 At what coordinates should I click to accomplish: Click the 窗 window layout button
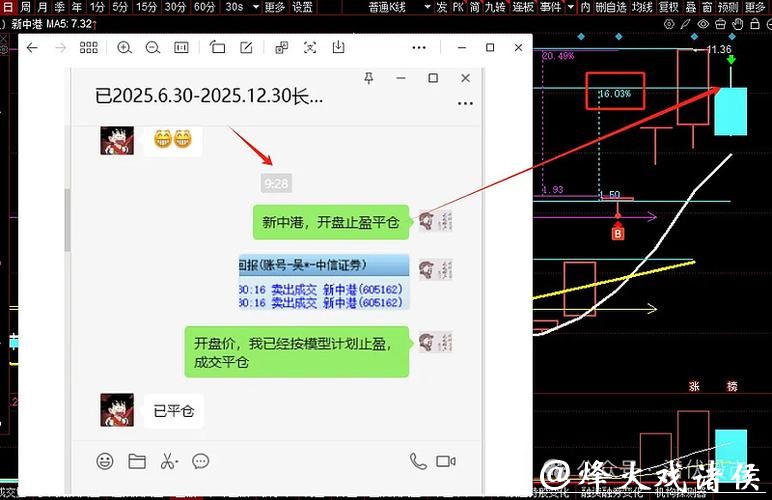[707, 7]
